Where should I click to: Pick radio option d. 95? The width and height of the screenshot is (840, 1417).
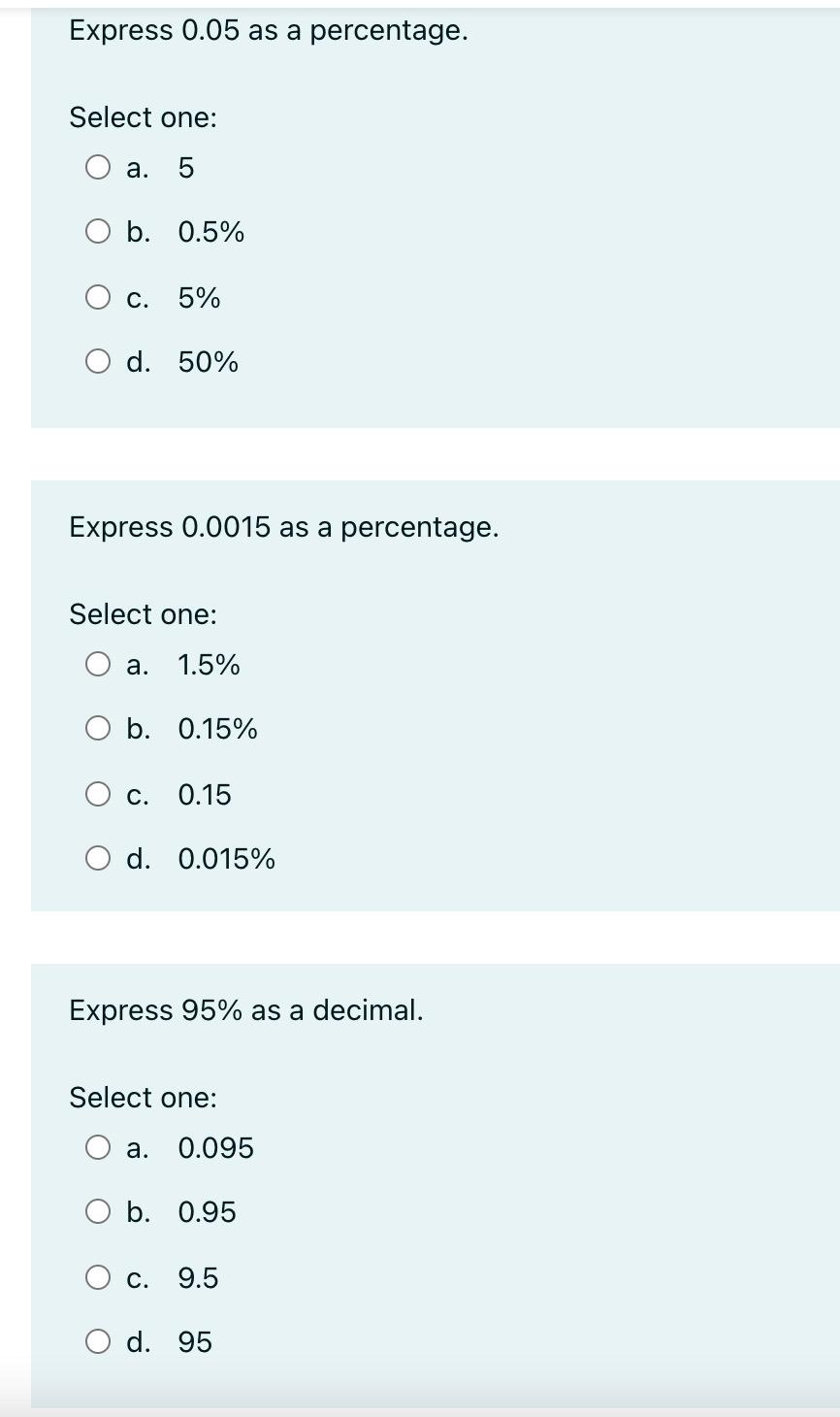(98, 1342)
